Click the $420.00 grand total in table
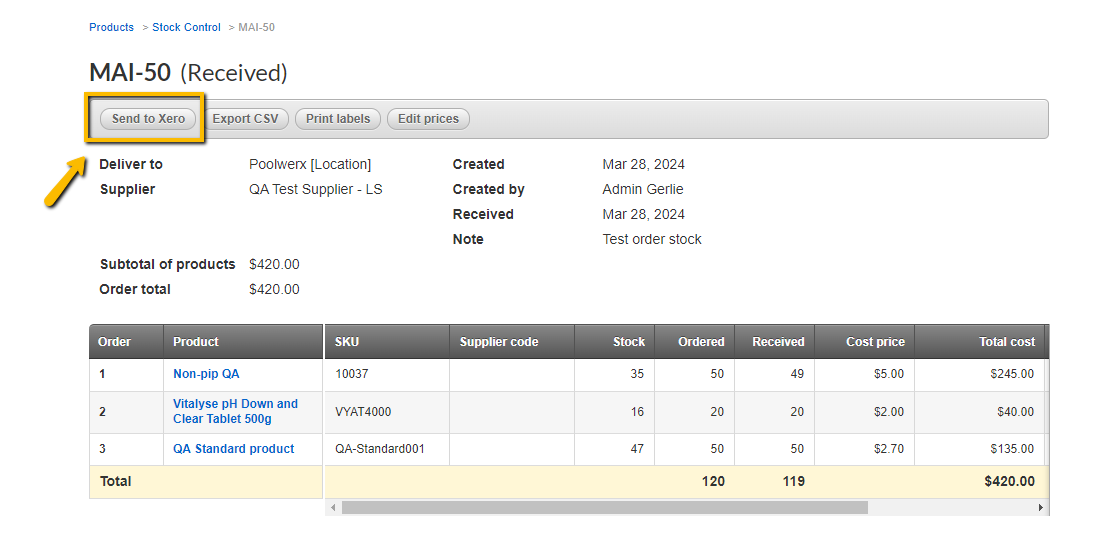Viewport: 1106px width, 555px height. tap(1009, 481)
